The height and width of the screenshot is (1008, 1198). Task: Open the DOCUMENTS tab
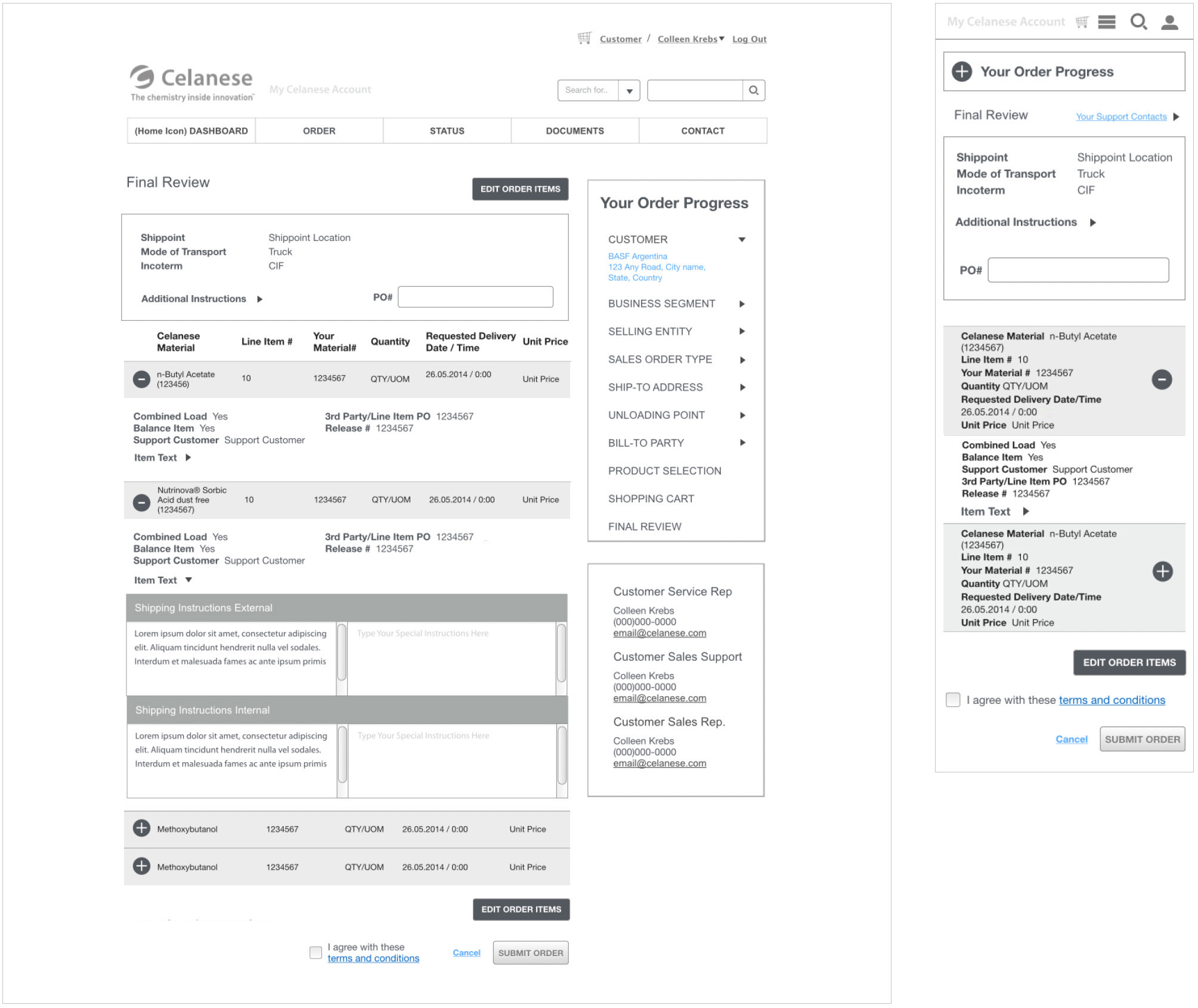(575, 131)
